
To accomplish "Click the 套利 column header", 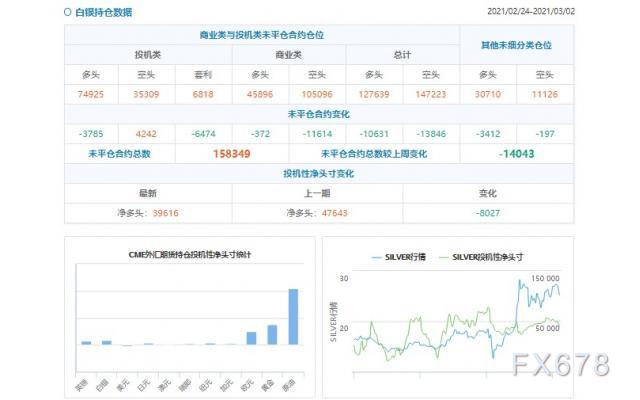I will [x=203, y=75].
